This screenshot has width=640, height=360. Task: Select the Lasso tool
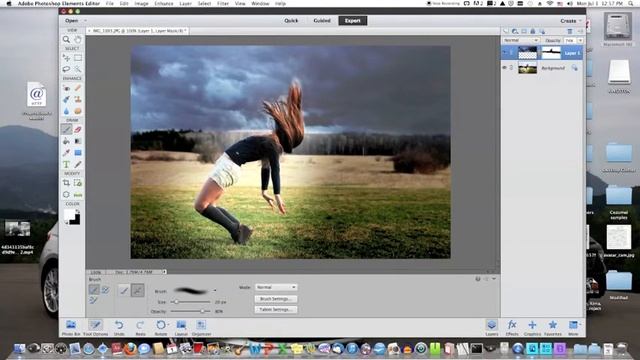coord(66,69)
